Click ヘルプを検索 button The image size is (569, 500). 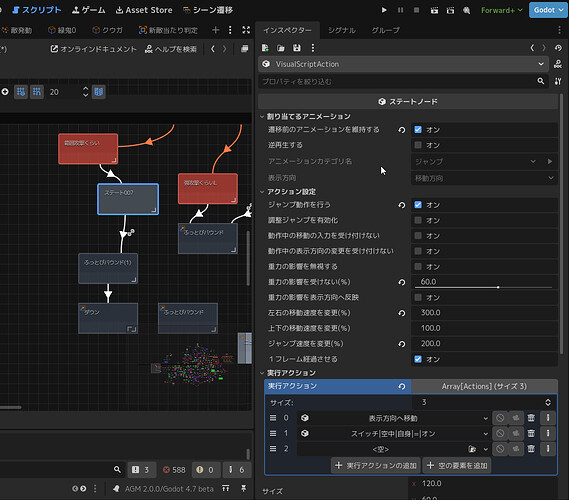(171, 49)
